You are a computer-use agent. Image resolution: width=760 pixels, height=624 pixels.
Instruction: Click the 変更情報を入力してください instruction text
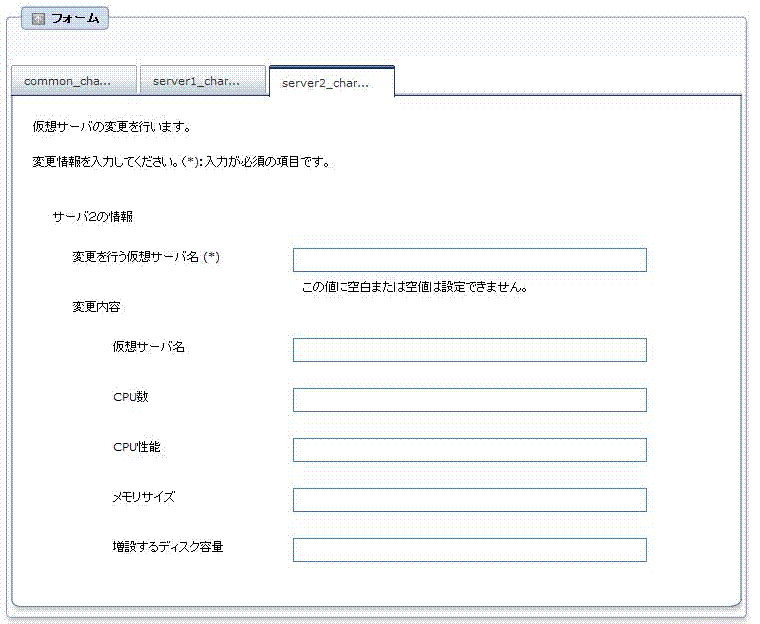(181, 161)
